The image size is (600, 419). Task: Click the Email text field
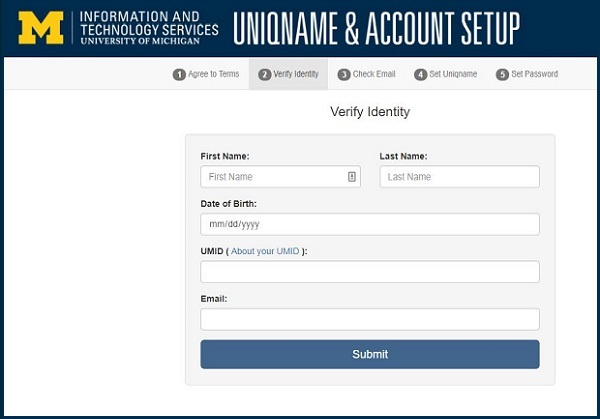click(x=370, y=319)
